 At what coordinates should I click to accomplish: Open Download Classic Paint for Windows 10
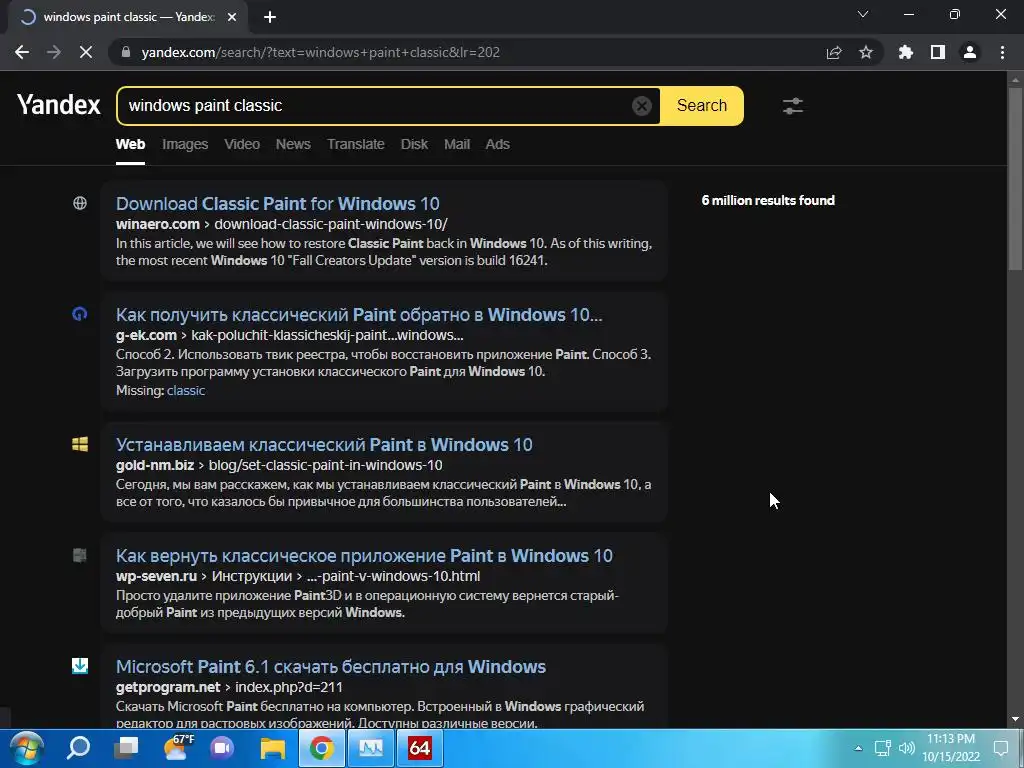[x=278, y=203]
